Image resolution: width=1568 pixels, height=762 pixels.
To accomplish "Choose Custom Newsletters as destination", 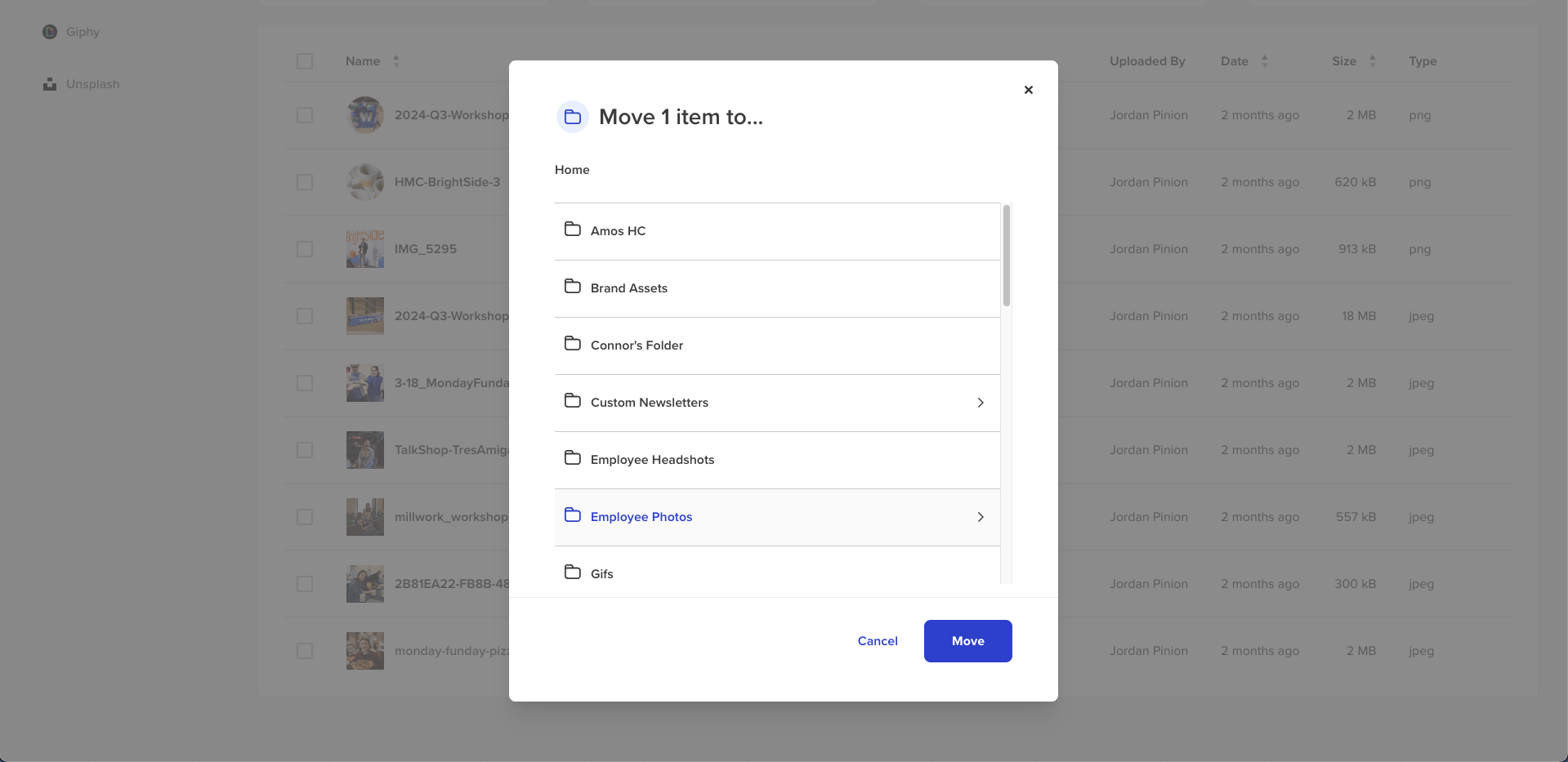I will point(777,403).
